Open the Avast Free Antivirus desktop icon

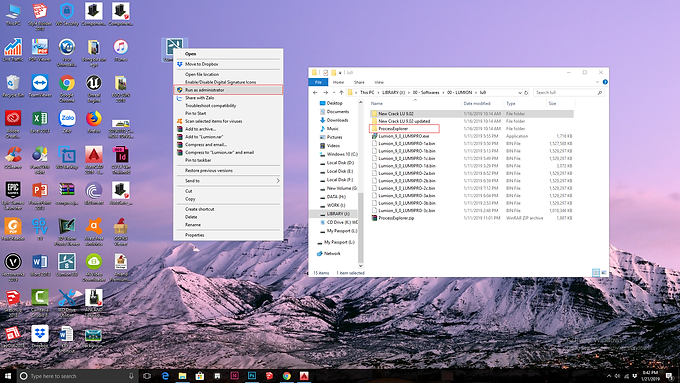click(x=94, y=231)
